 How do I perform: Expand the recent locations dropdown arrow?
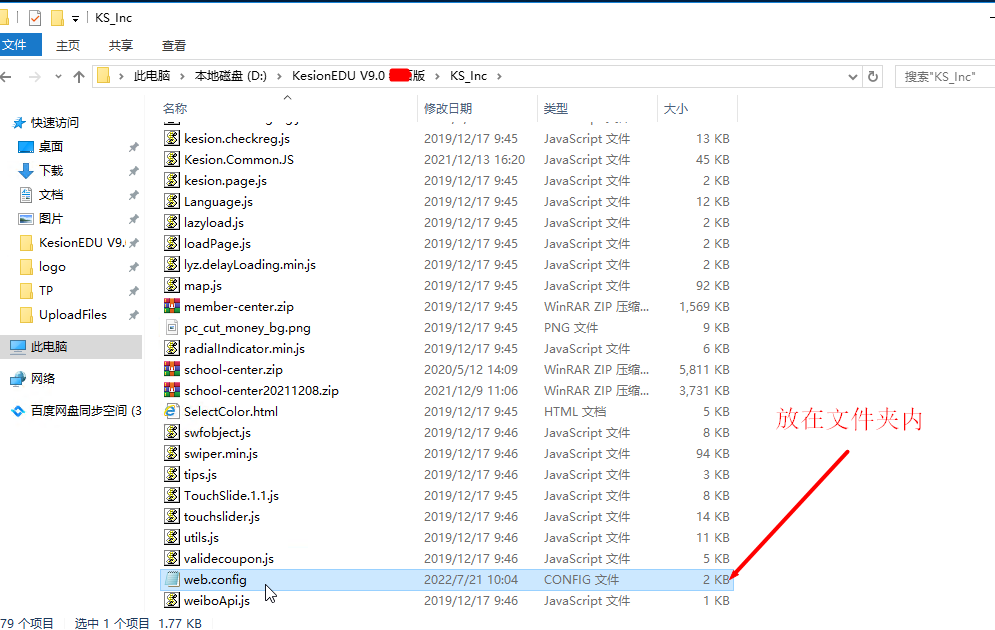pos(58,77)
